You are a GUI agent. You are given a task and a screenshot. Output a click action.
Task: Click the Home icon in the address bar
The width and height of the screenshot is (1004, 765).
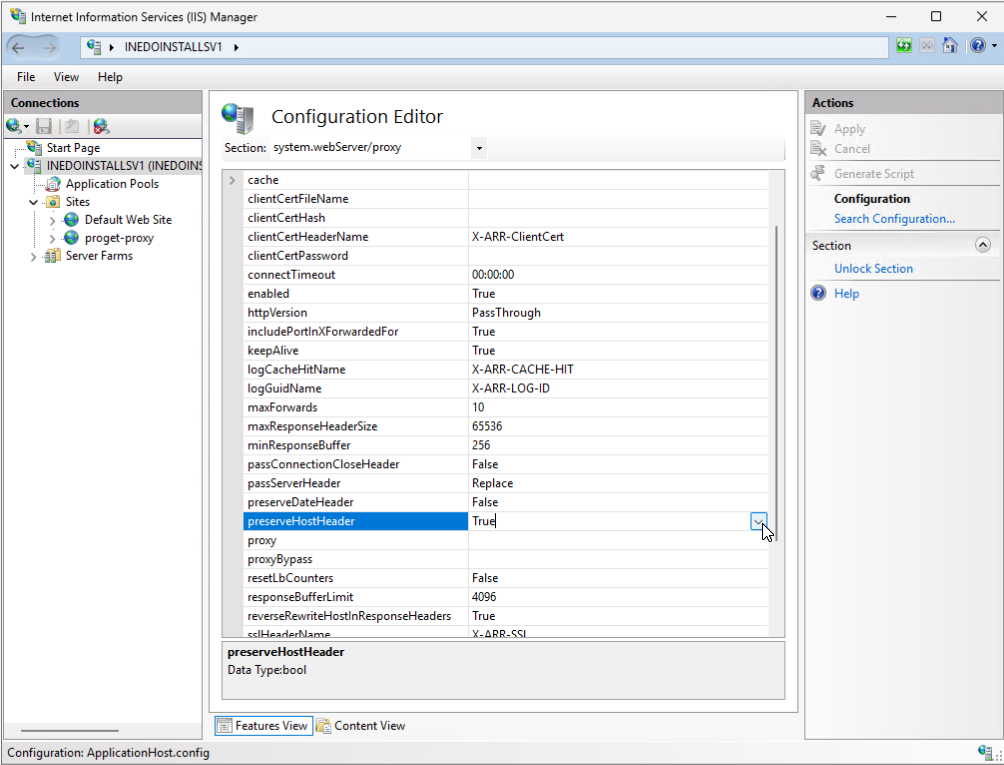[950, 45]
